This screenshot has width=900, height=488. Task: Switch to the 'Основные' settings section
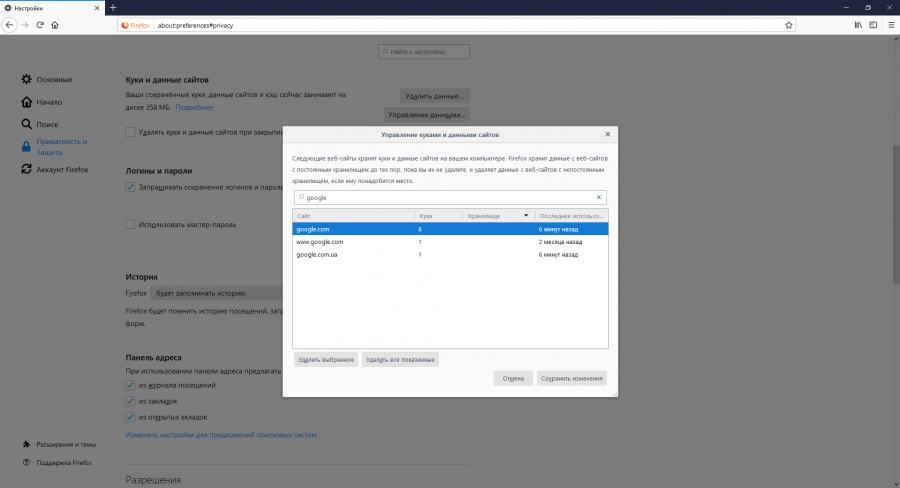(x=54, y=79)
